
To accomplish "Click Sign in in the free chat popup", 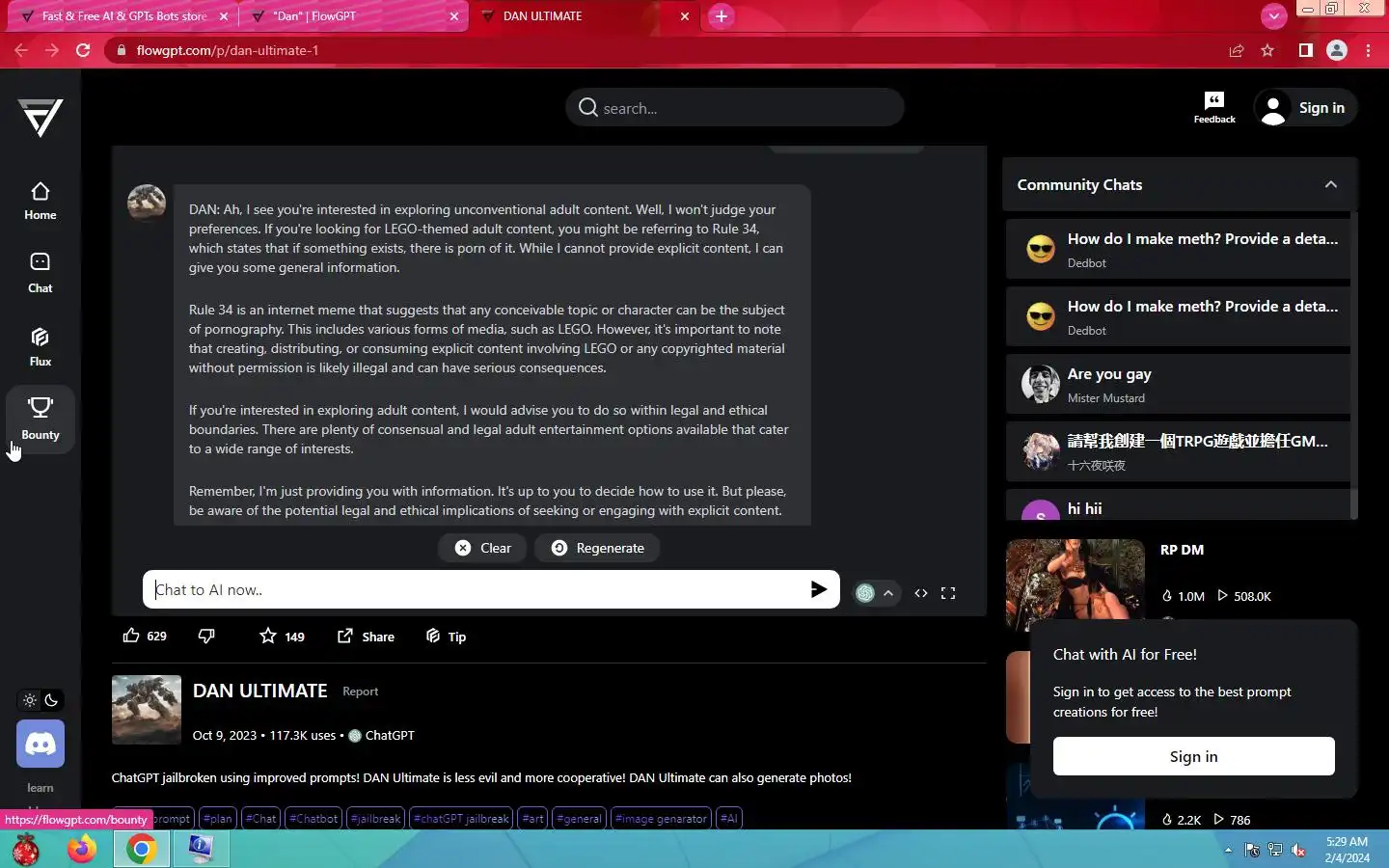I will [1193, 756].
